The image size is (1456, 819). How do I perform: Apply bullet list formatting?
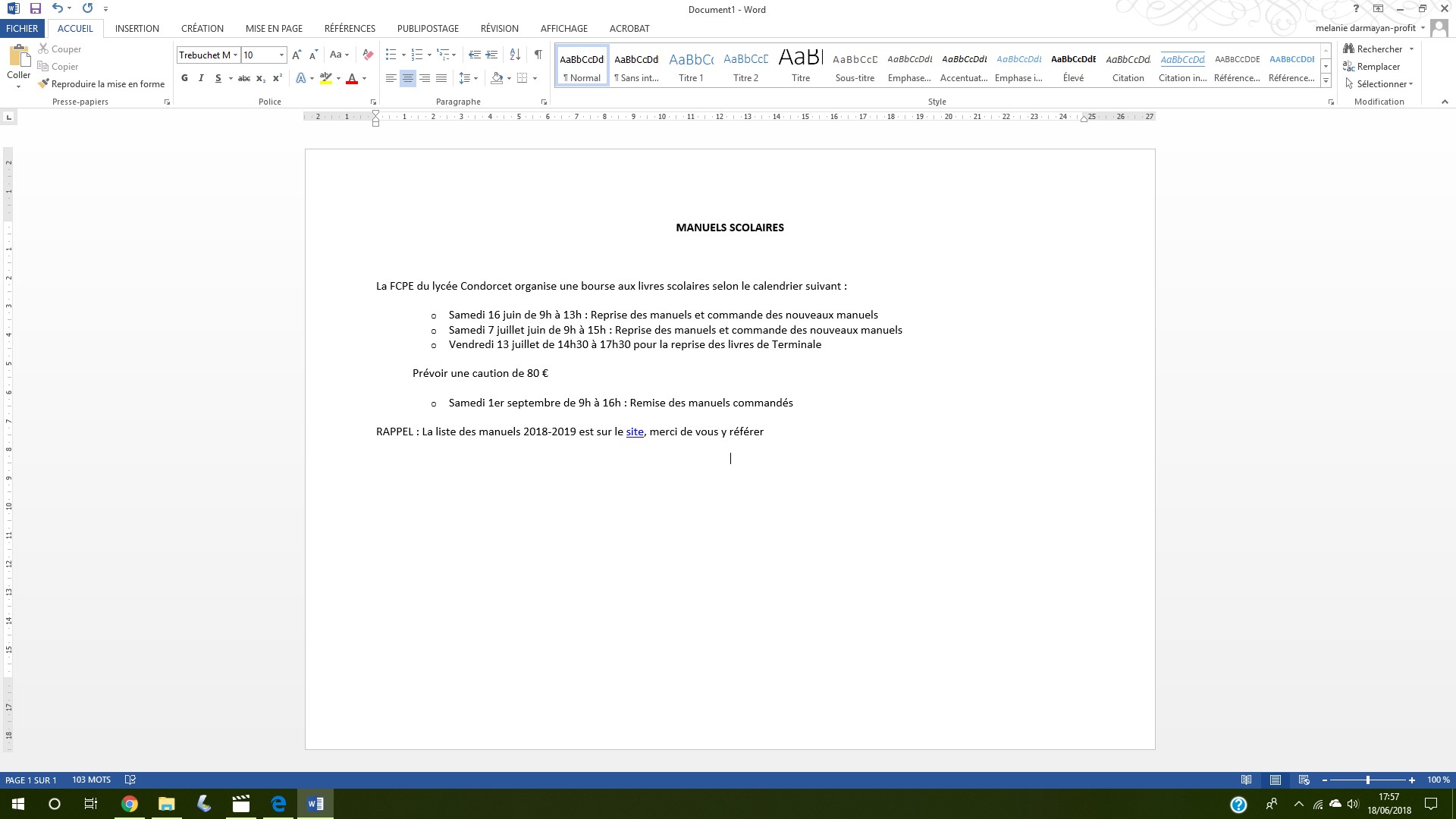tap(391, 55)
